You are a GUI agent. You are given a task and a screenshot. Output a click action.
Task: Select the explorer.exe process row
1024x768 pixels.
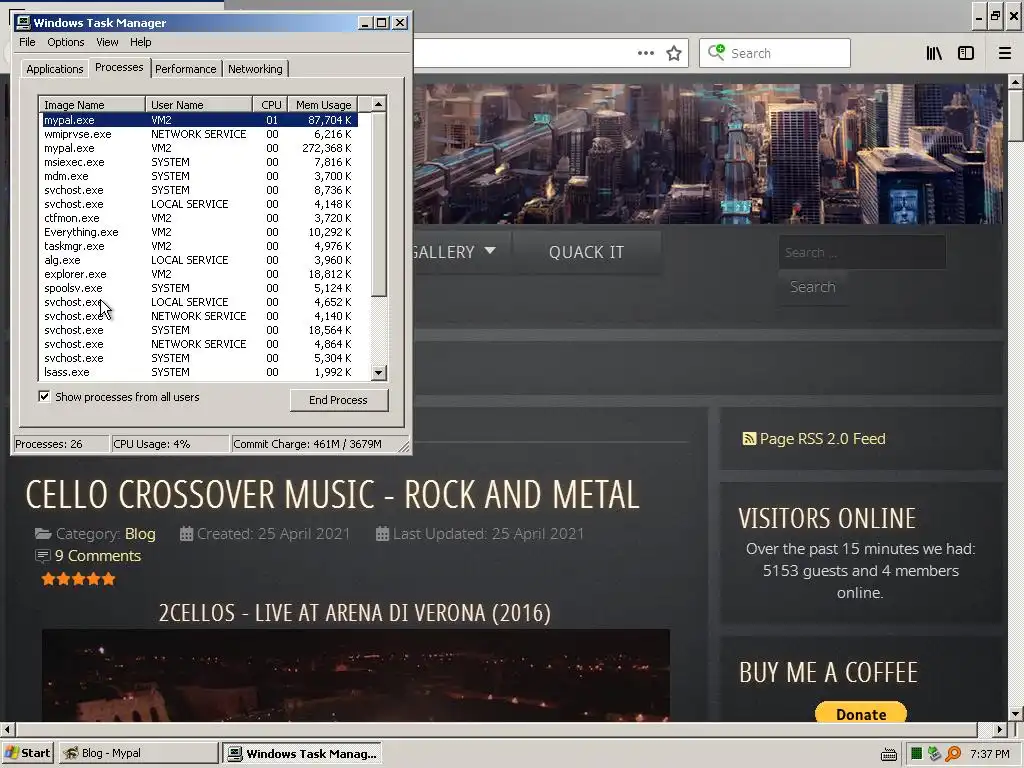click(x=200, y=274)
